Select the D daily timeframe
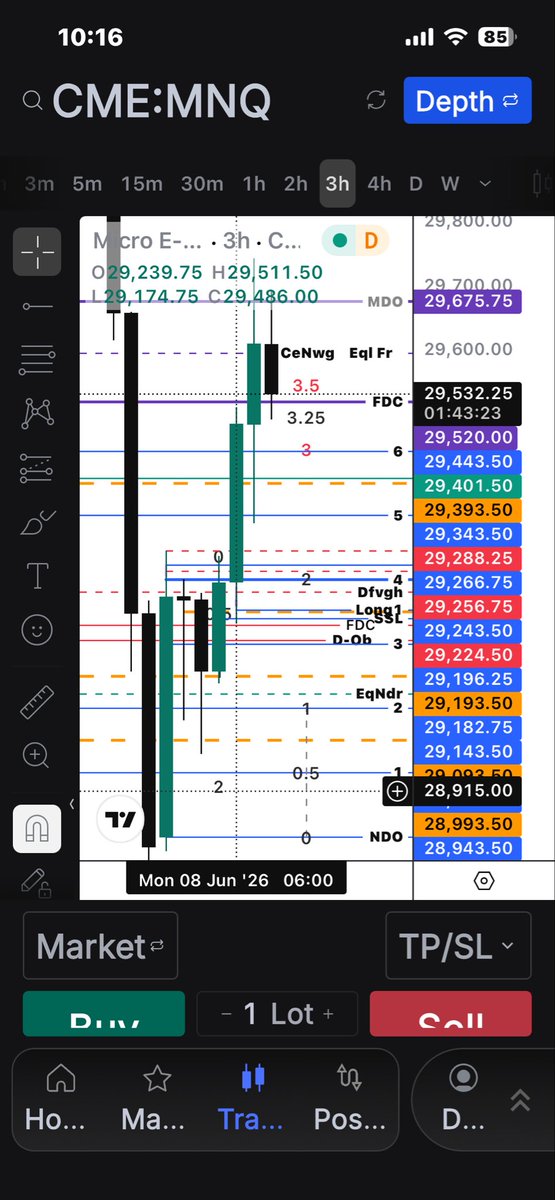This screenshot has width=555, height=1200. [416, 183]
